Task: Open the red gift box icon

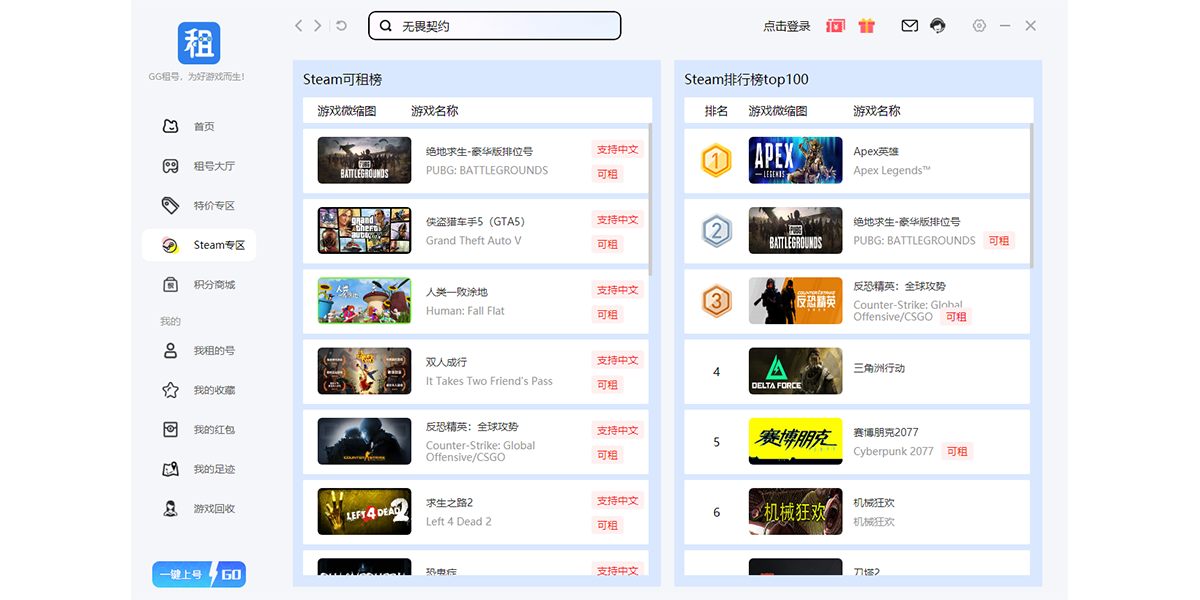Action: [867, 26]
